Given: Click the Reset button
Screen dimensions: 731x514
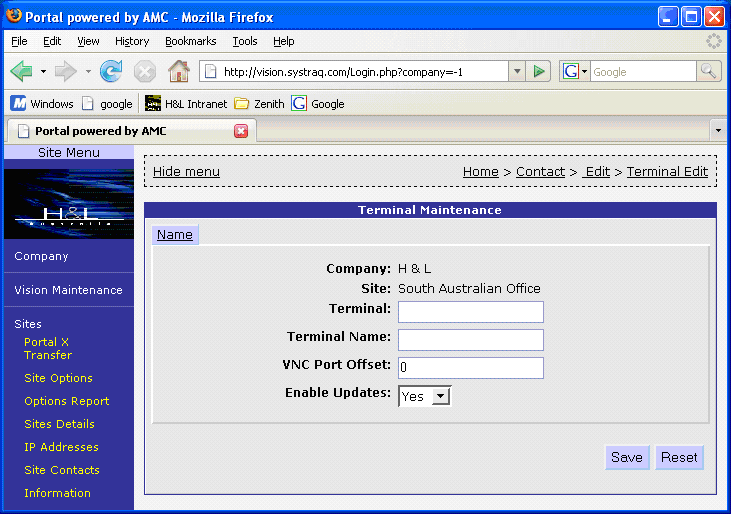Looking at the screenshot, I should tap(679, 457).
